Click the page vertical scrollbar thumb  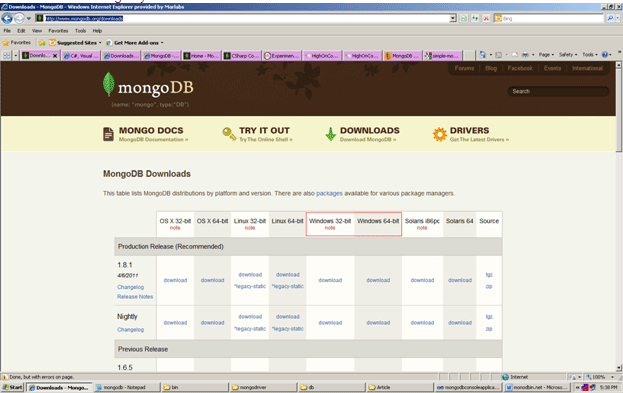[x=619, y=109]
